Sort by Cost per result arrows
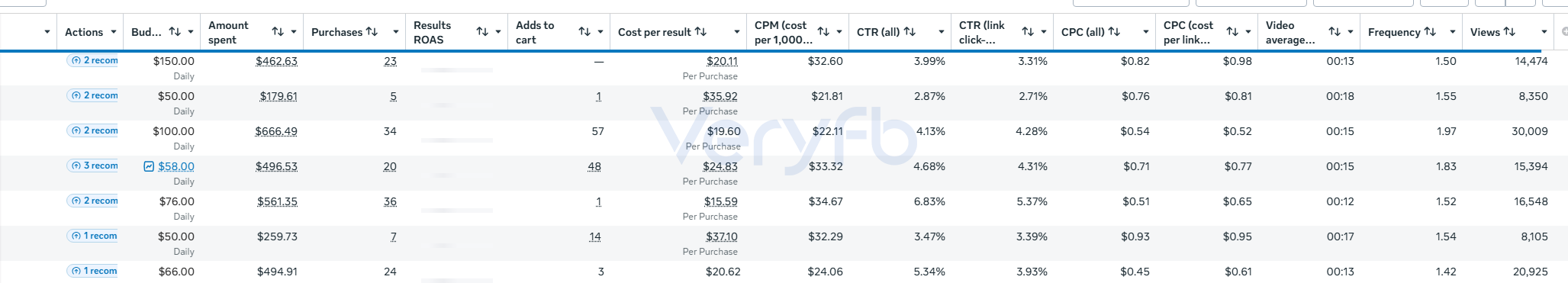The width and height of the screenshot is (1568, 283). [700, 32]
